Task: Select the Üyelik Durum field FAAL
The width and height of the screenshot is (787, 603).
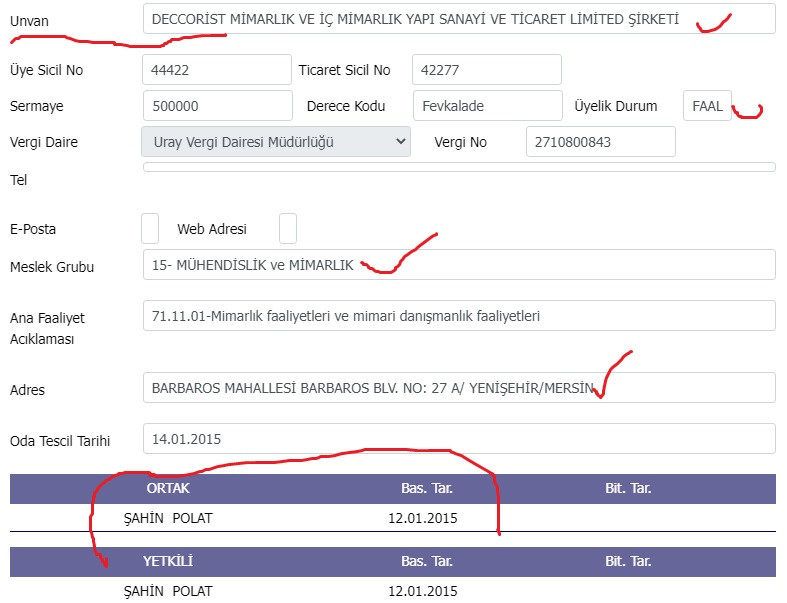Action: [707, 106]
